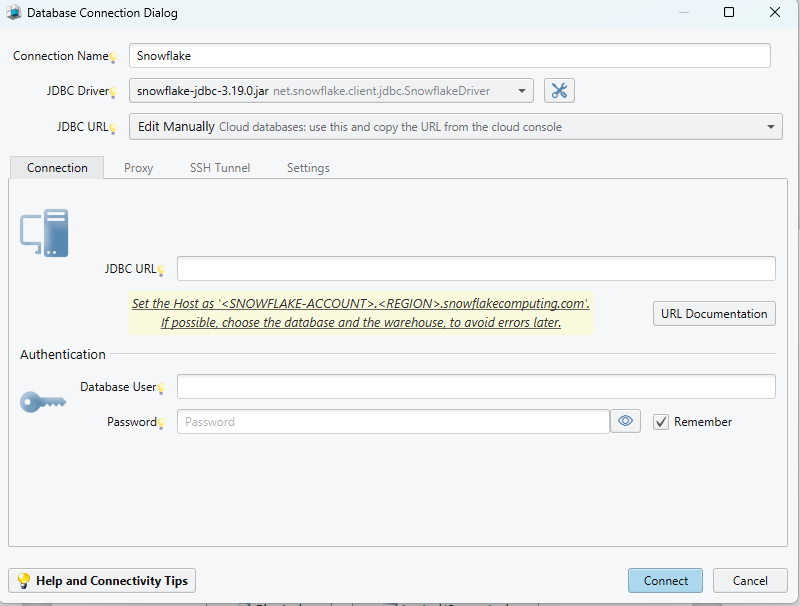Screen dimensions: 800x606
Task: Click the Database User hint lightbulb
Action: (x=161, y=389)
